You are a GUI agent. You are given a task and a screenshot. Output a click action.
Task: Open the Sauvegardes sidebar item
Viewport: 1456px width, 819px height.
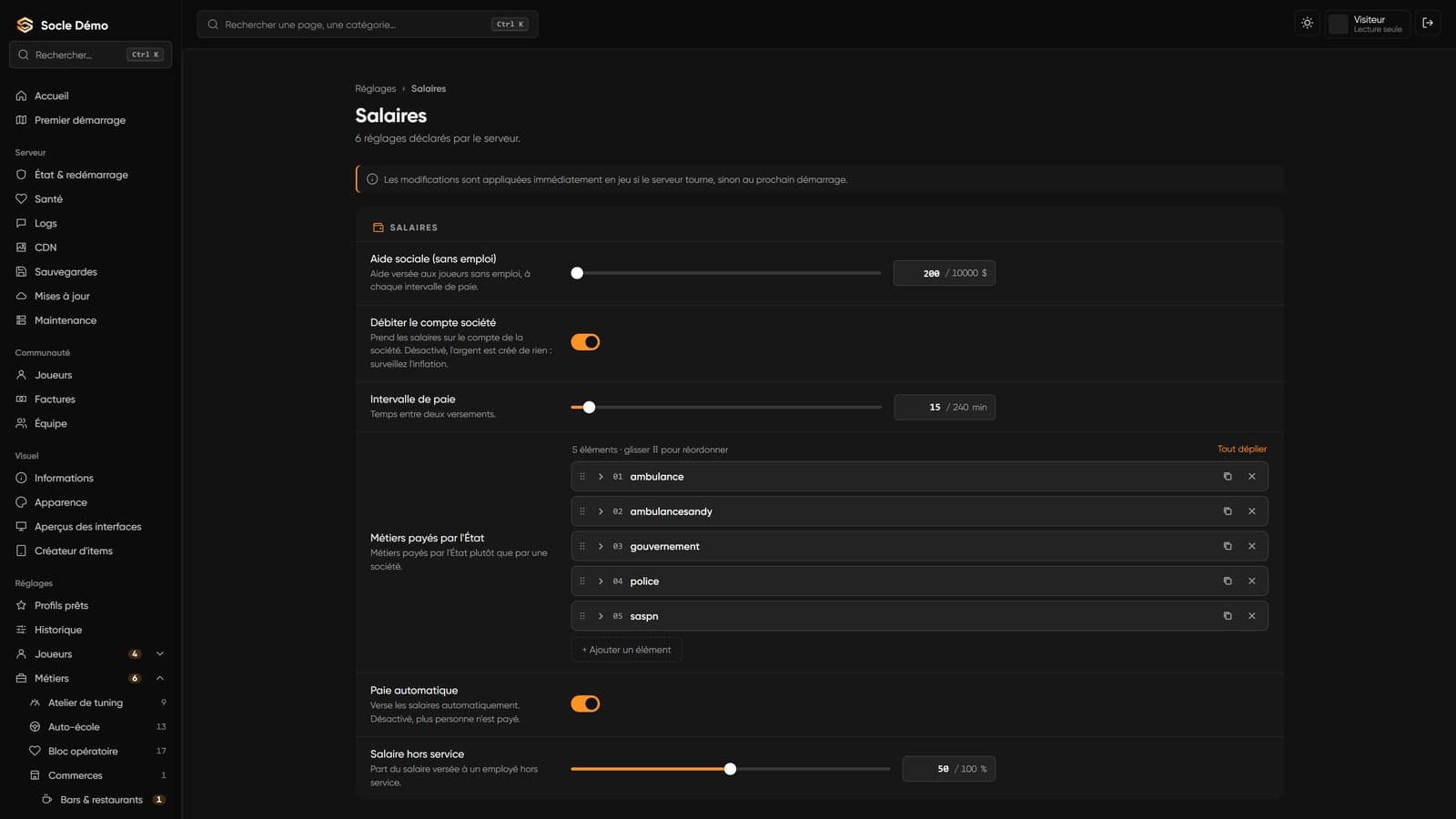[90, 272]
